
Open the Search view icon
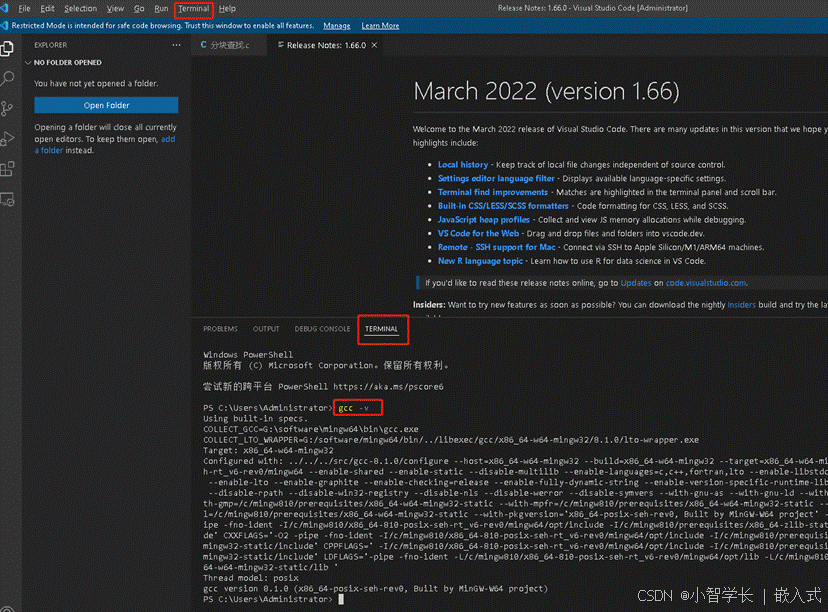click(7, 79)
